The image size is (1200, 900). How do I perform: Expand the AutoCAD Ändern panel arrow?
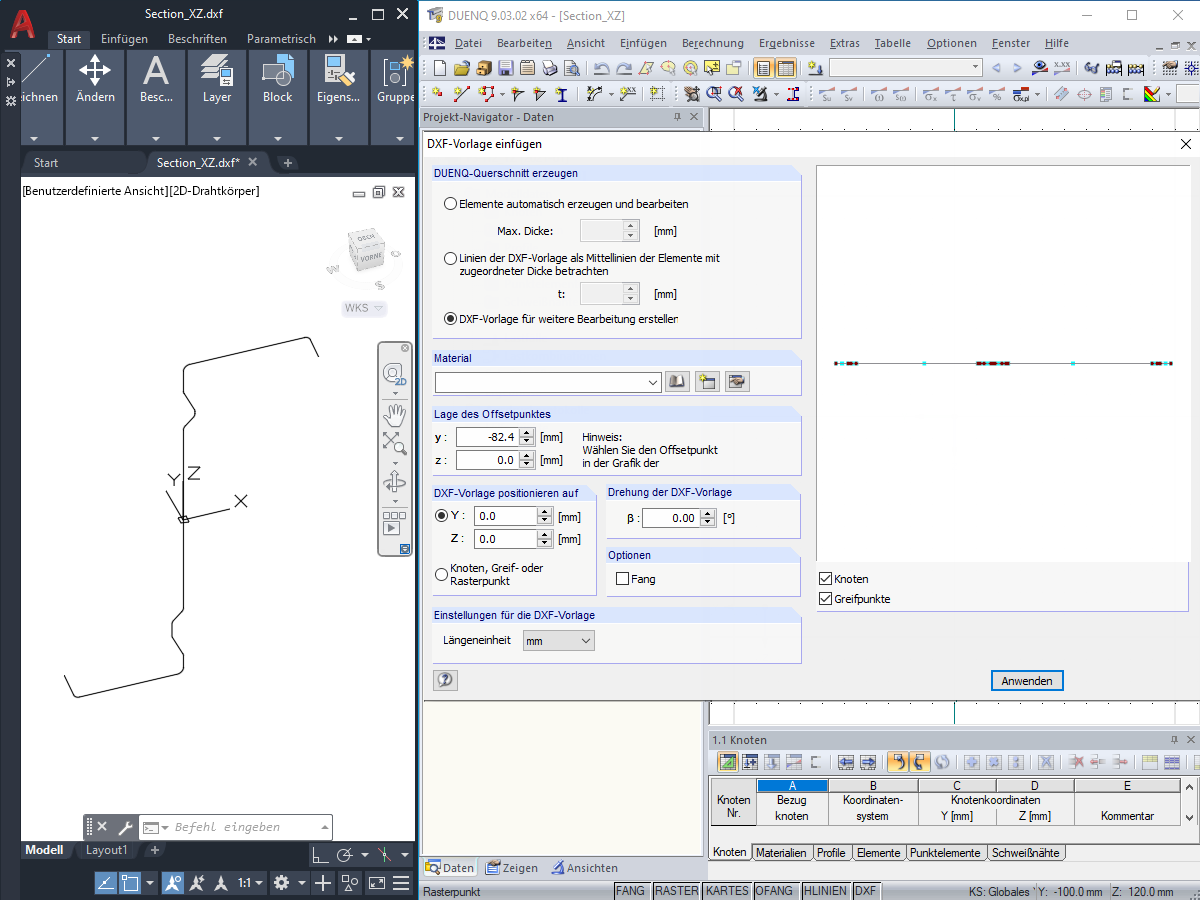point(95,139)
